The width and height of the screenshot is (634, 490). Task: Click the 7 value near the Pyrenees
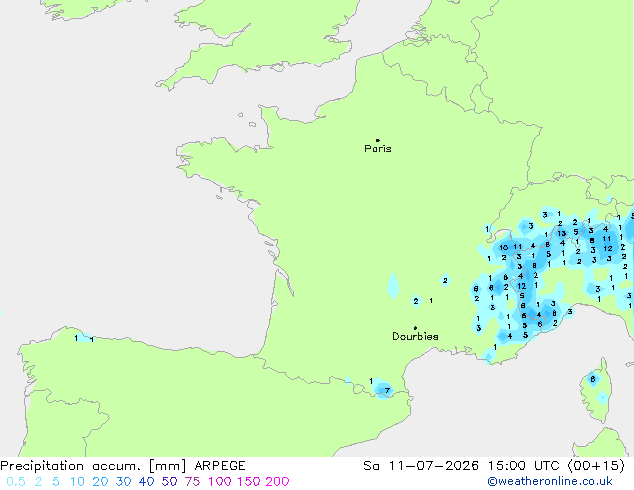point(387,391)
